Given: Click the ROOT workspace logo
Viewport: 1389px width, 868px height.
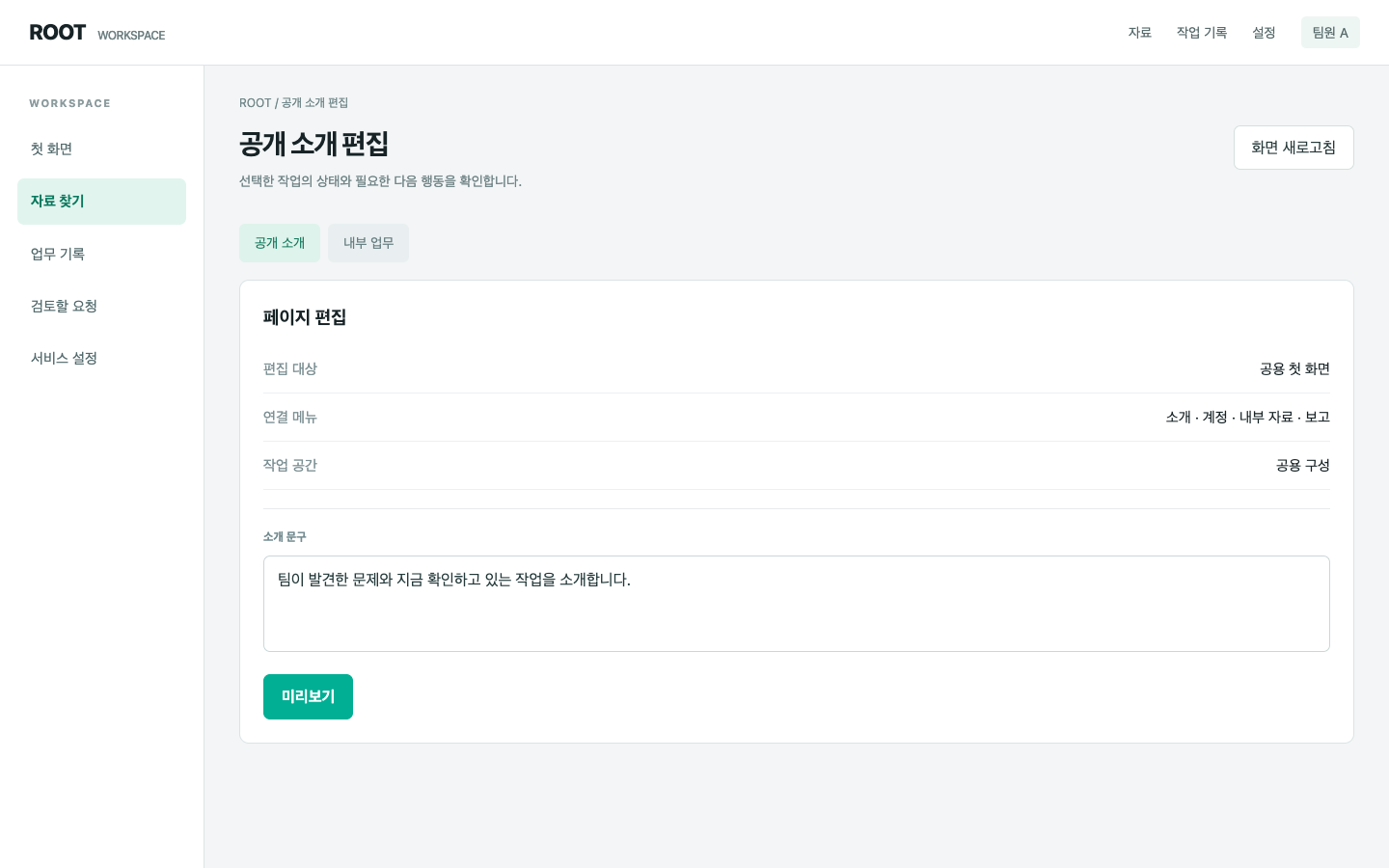Looking at the screenshot, I should pos(96,33).
